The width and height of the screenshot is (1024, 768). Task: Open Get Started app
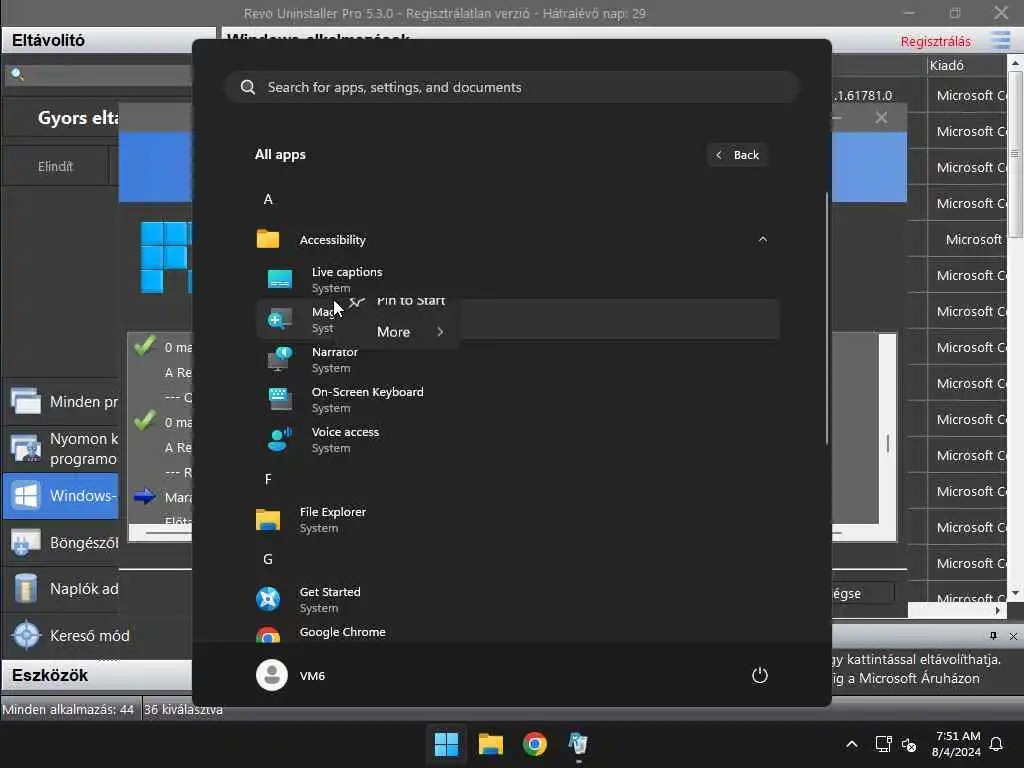[x=517, y=600]
